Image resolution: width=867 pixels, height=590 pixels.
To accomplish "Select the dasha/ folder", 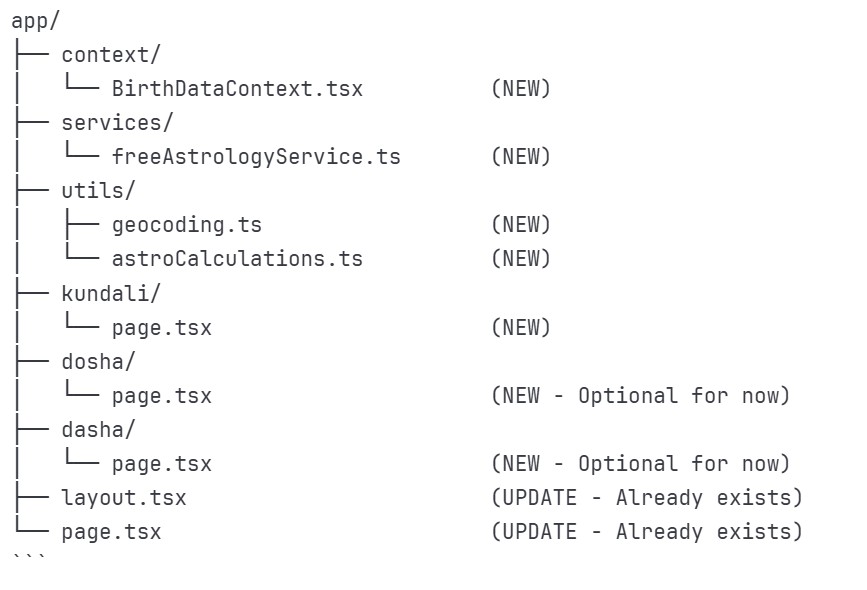I will 98,429.
